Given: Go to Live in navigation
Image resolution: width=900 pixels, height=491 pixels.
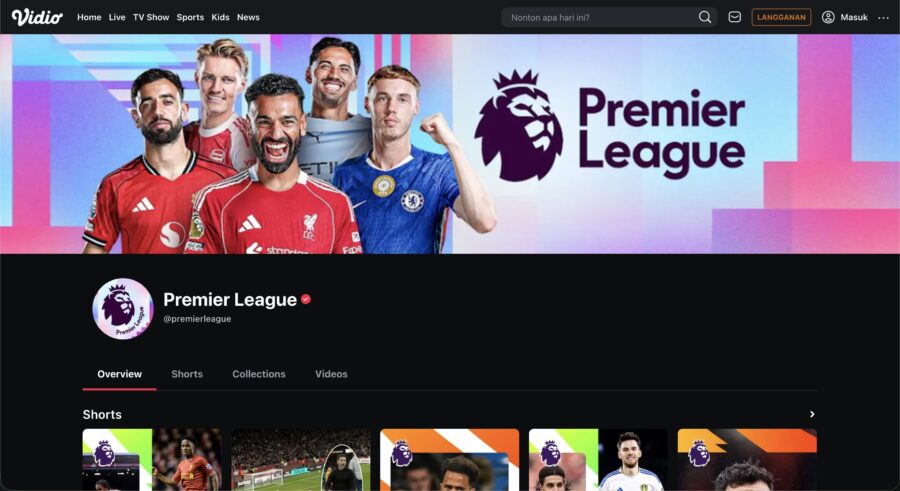Looking at the screenshot, I should [x=117, y=17].
